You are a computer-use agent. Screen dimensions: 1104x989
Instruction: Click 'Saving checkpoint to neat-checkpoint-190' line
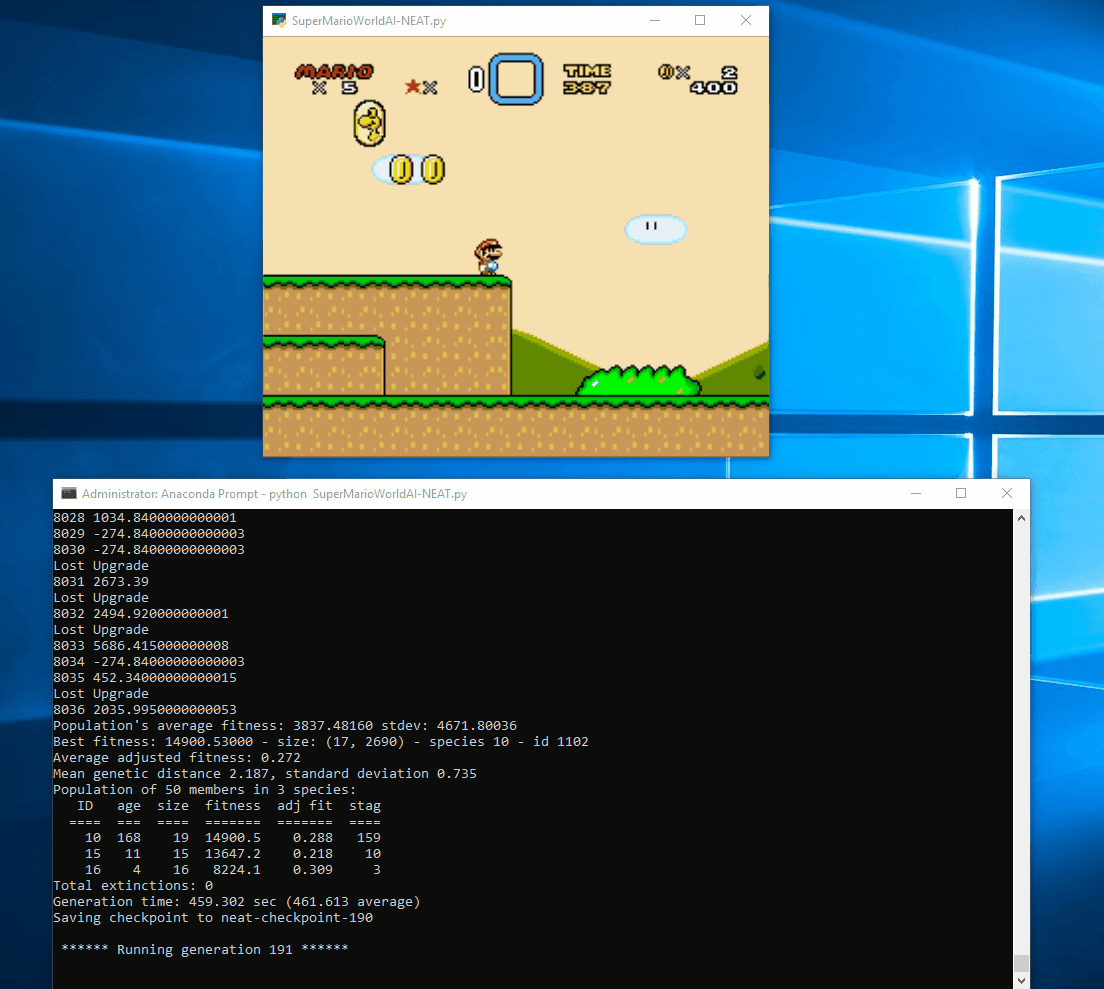coord(213,918)
